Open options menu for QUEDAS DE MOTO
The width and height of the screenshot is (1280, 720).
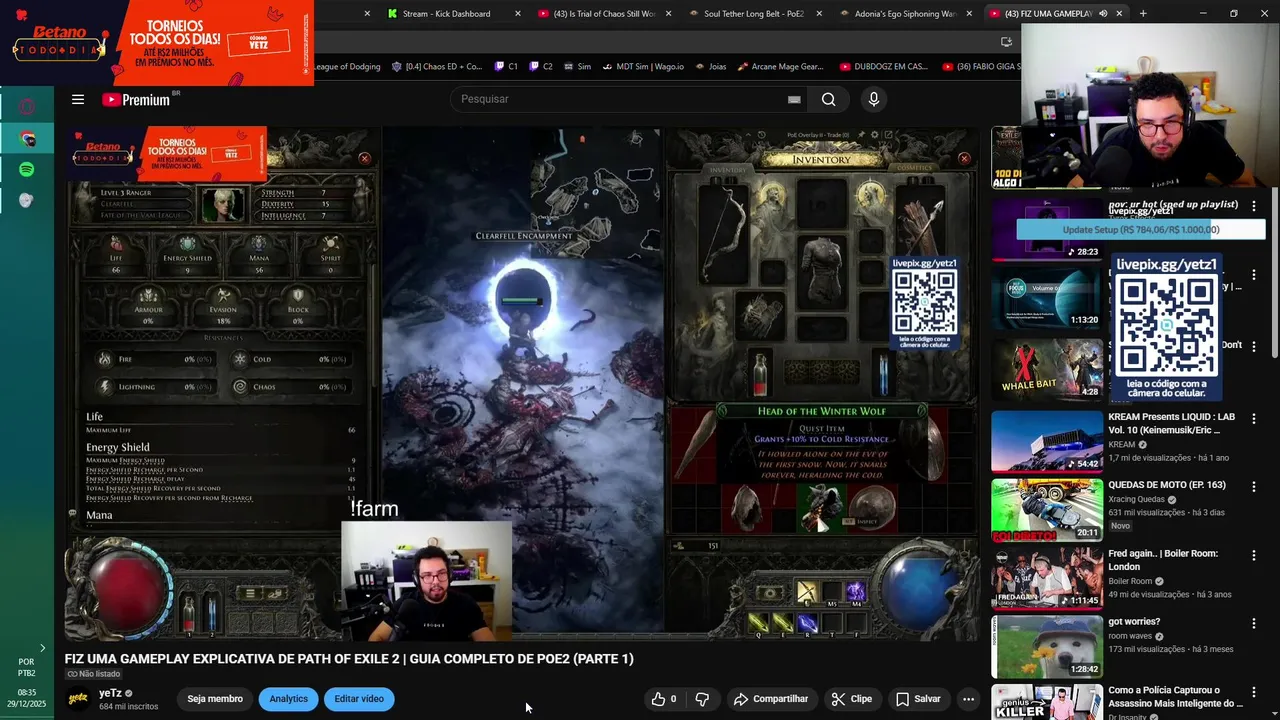1254,486
